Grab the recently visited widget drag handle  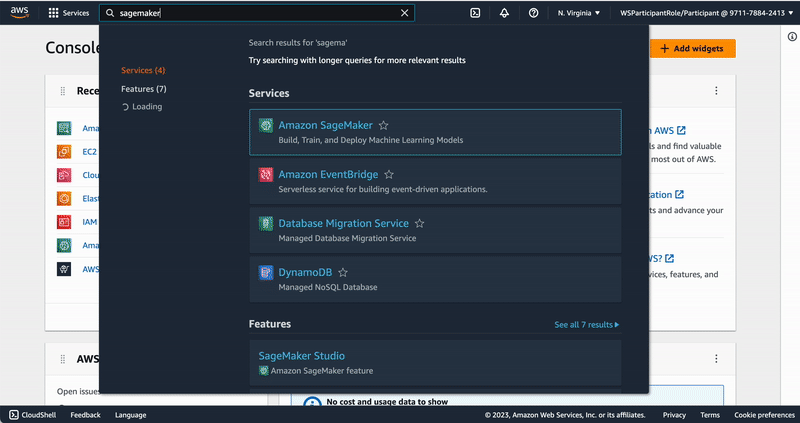click(63, 91)
